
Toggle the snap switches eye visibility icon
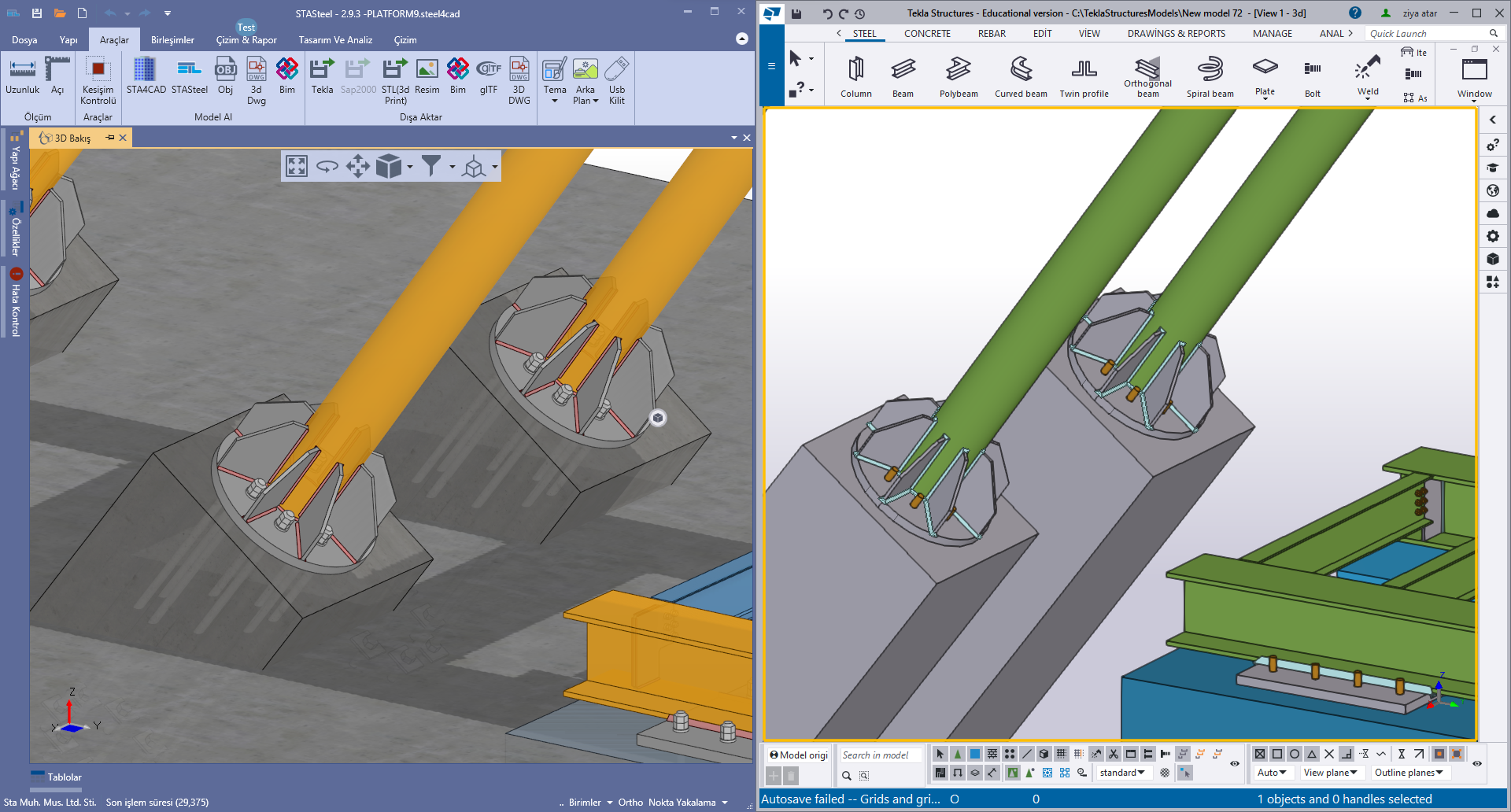(1477, 763)
